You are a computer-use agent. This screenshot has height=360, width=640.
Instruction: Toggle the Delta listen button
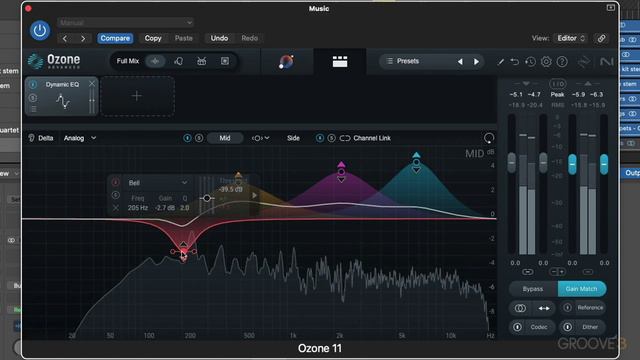[40, 138]
